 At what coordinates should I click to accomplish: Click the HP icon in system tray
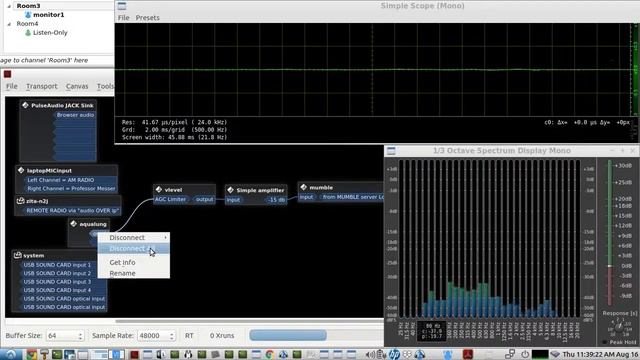pyautogui.click(x=394, y=354)
